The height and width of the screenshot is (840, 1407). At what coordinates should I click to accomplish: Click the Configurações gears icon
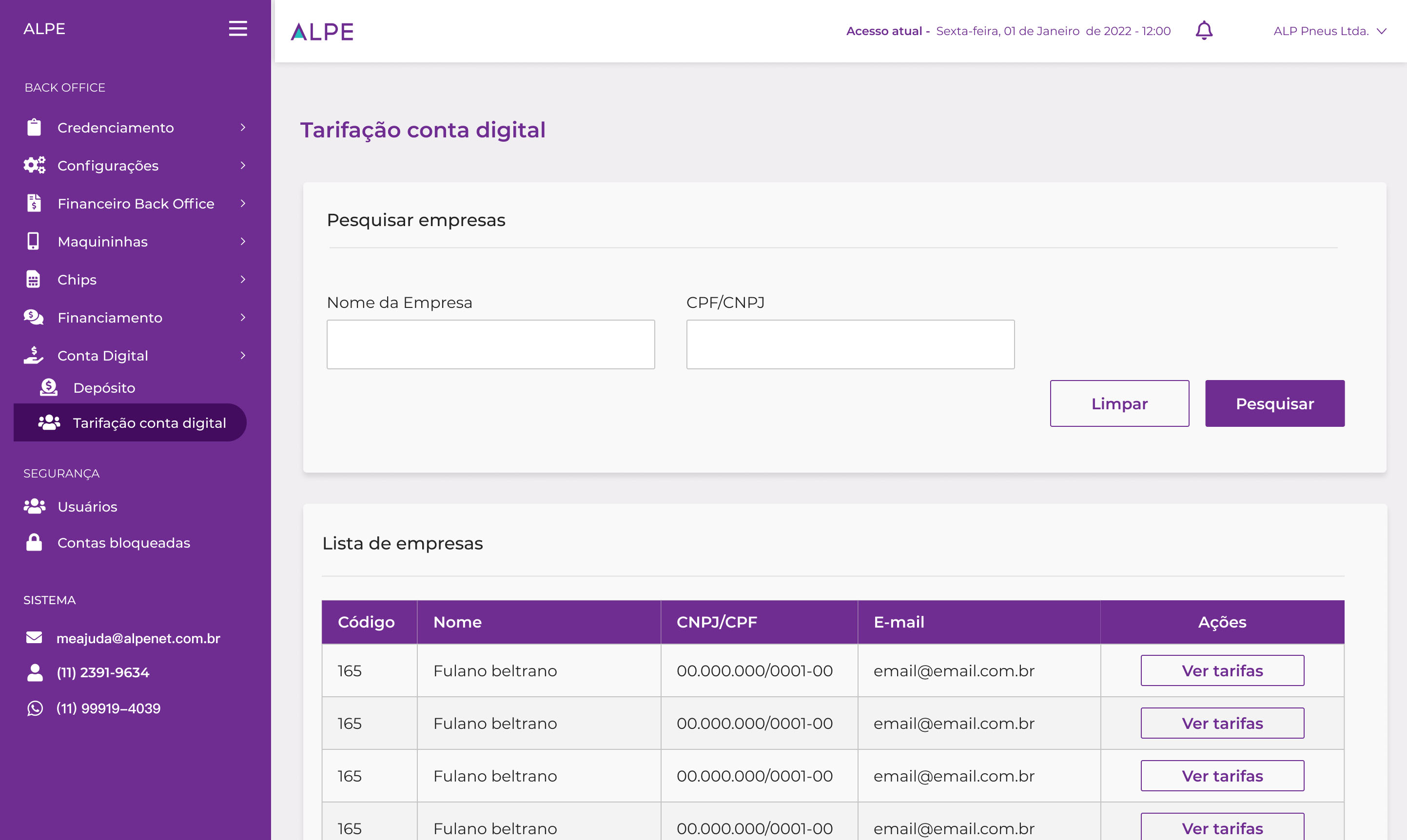[x=34, y=165]
